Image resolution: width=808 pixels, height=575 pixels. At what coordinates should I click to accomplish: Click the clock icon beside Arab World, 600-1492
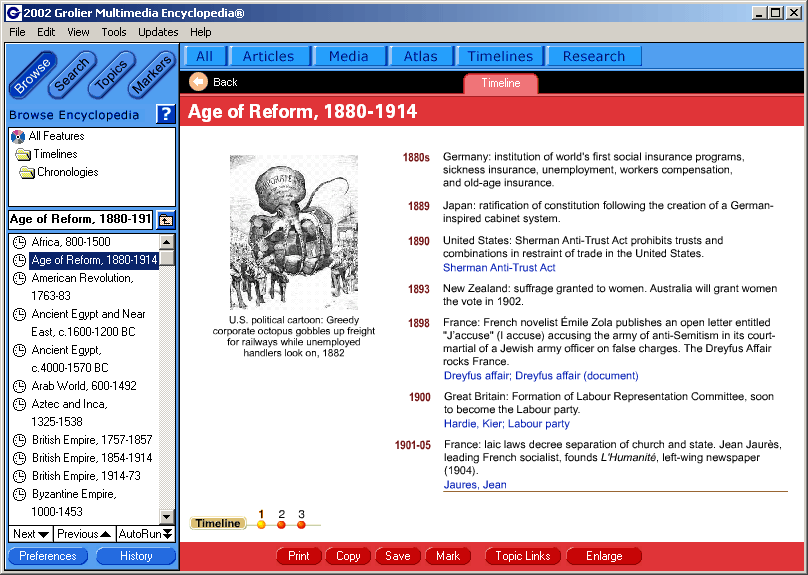19,386
